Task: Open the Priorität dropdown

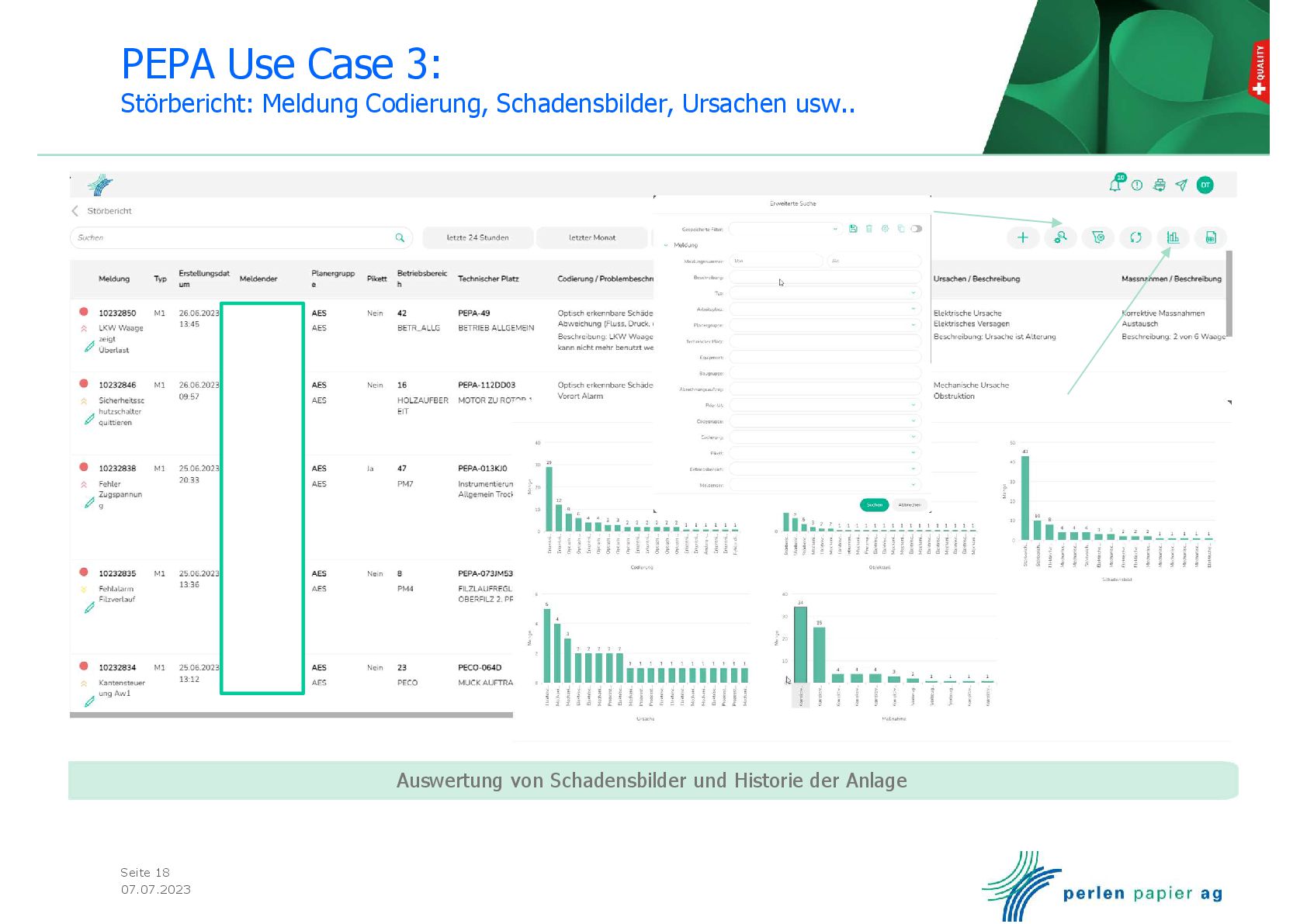Action: click(x=824, y=405)
